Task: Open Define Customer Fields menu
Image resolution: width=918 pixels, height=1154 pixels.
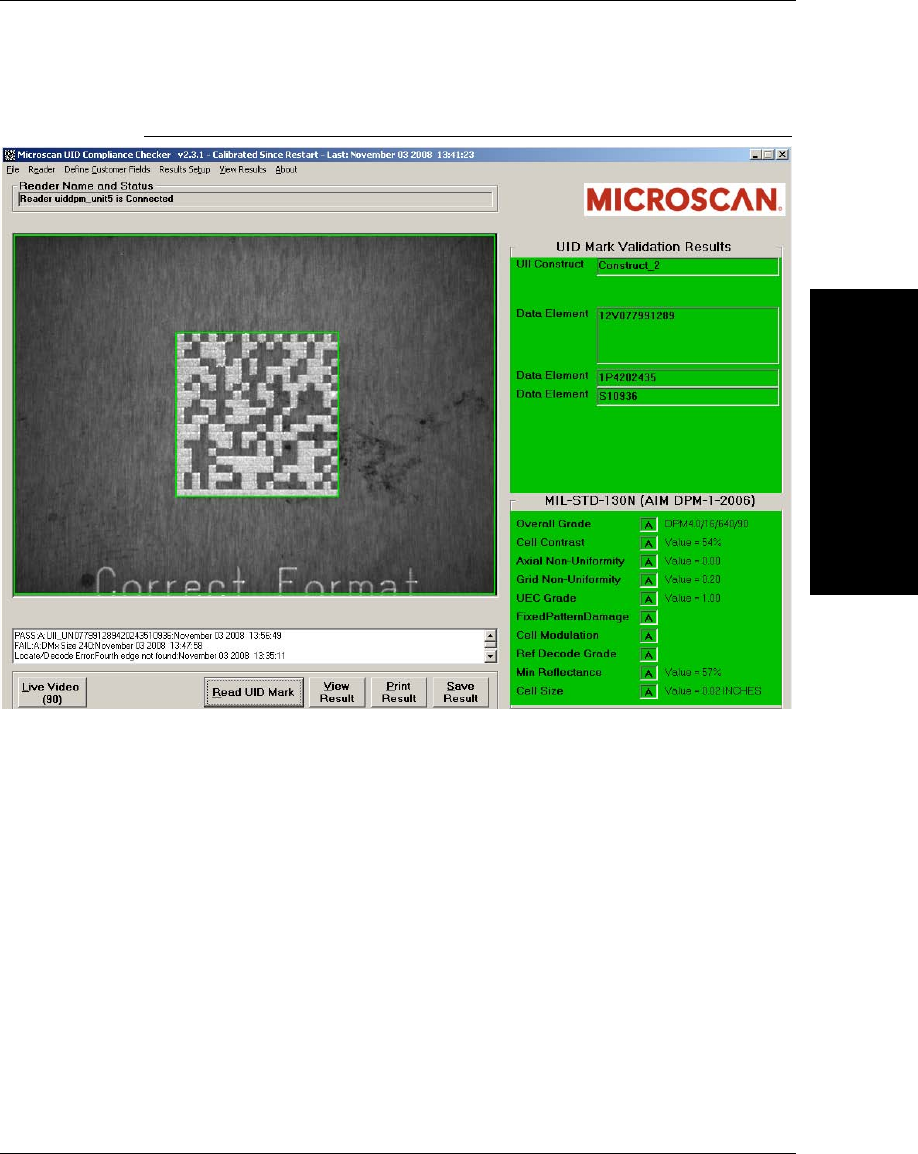Action: click(x=107, y=169)
